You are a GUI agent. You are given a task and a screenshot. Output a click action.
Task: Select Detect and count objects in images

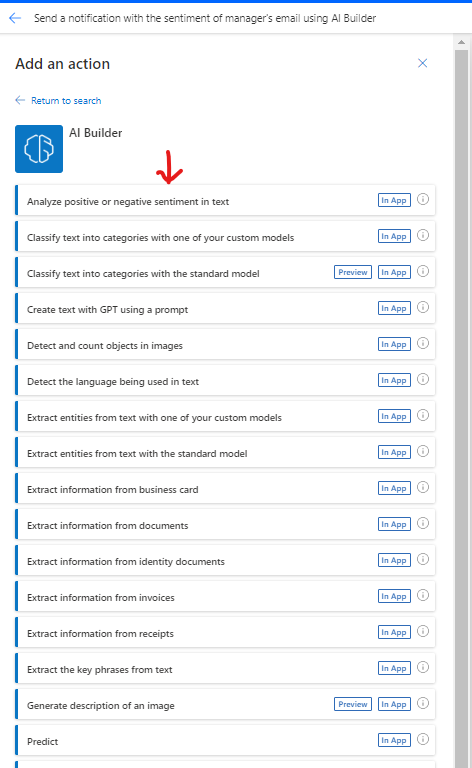point(225,344)
